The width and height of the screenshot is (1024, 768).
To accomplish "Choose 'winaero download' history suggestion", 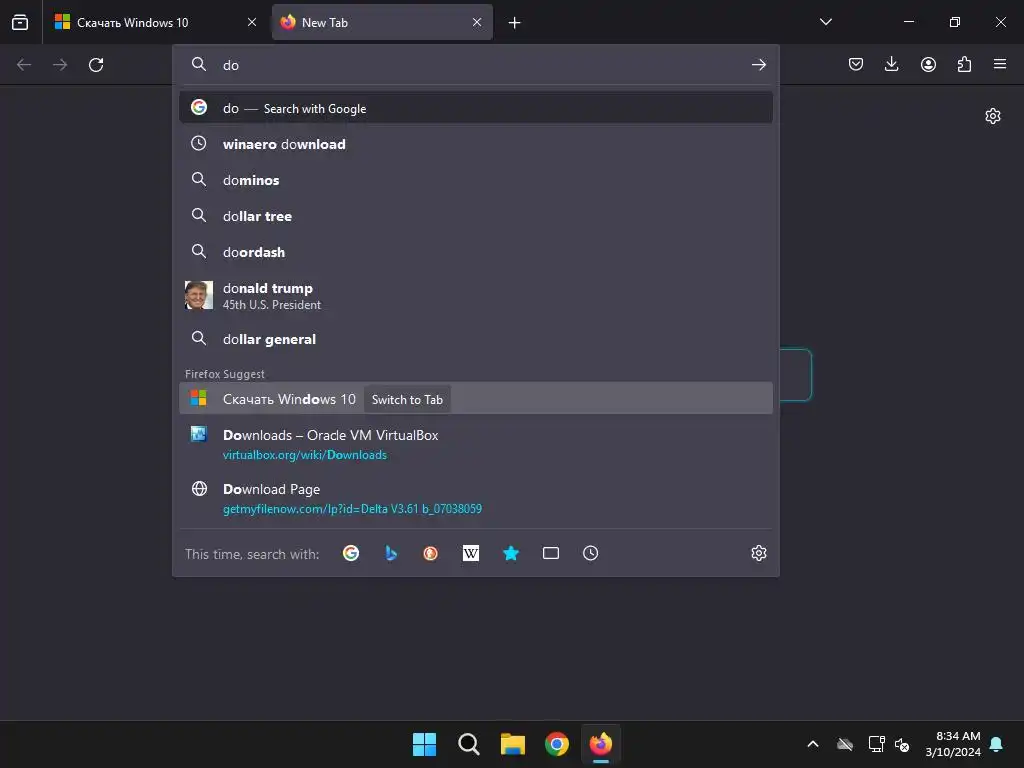I will [x=476, y=144].
